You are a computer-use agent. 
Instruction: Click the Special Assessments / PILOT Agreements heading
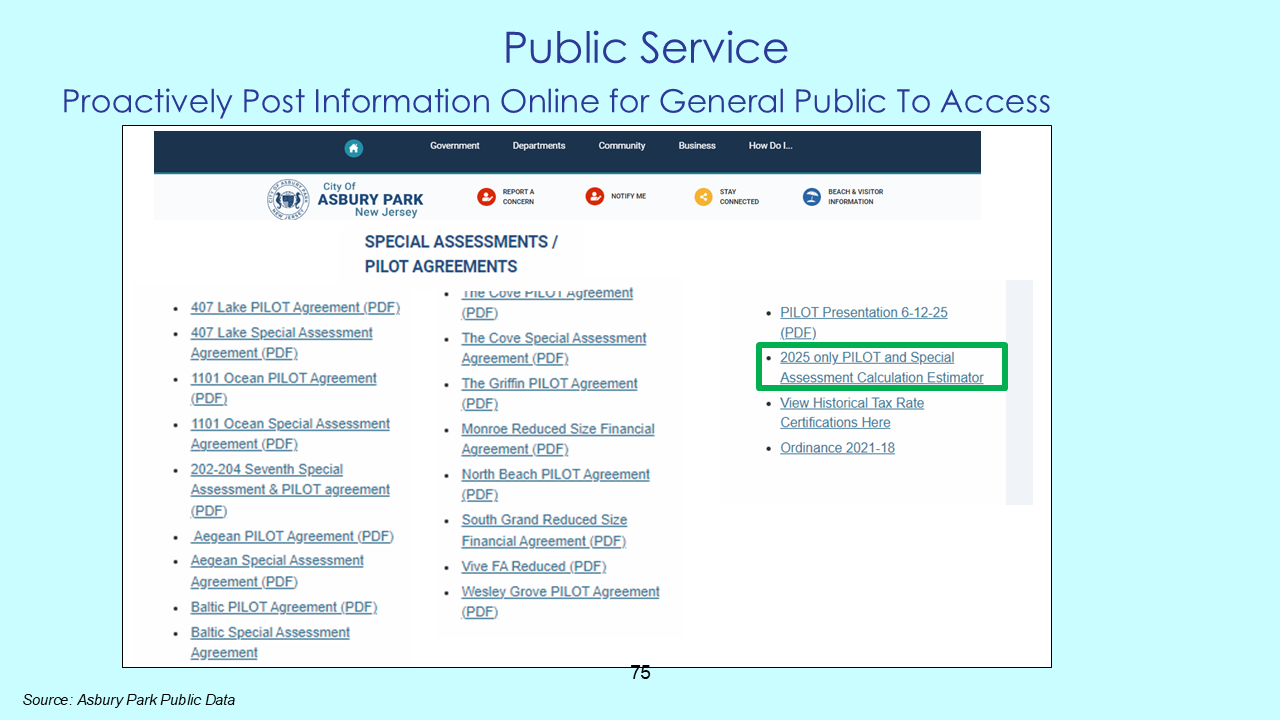[x=461, y=254]
